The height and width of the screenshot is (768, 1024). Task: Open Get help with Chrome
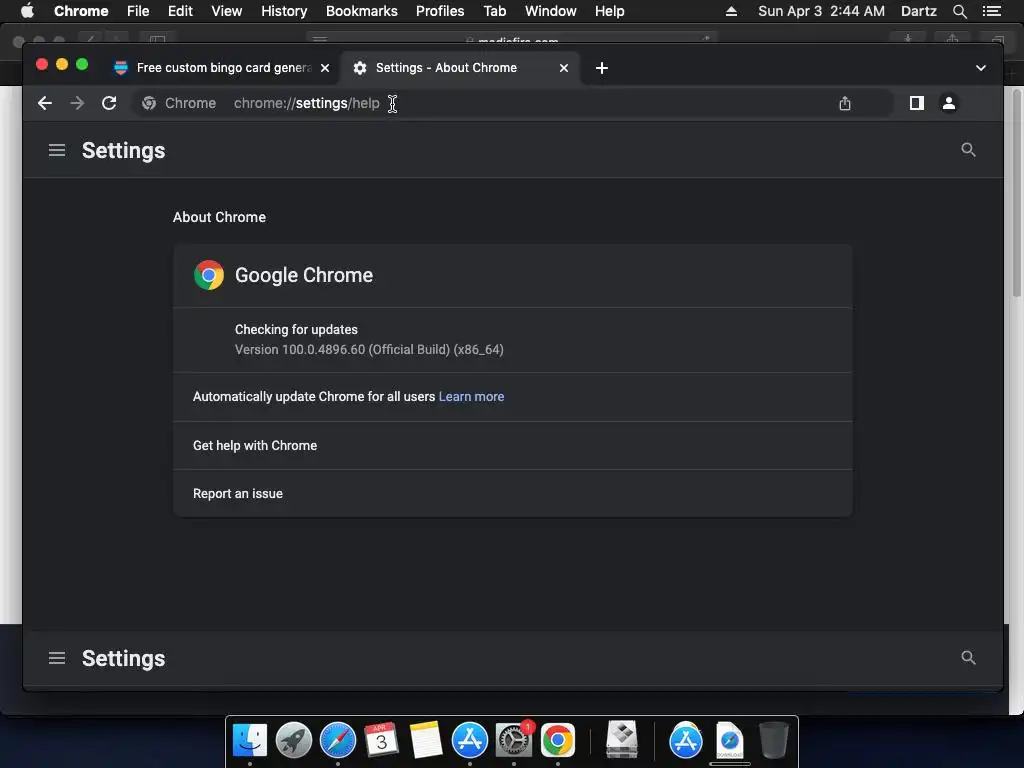point(513,445)
